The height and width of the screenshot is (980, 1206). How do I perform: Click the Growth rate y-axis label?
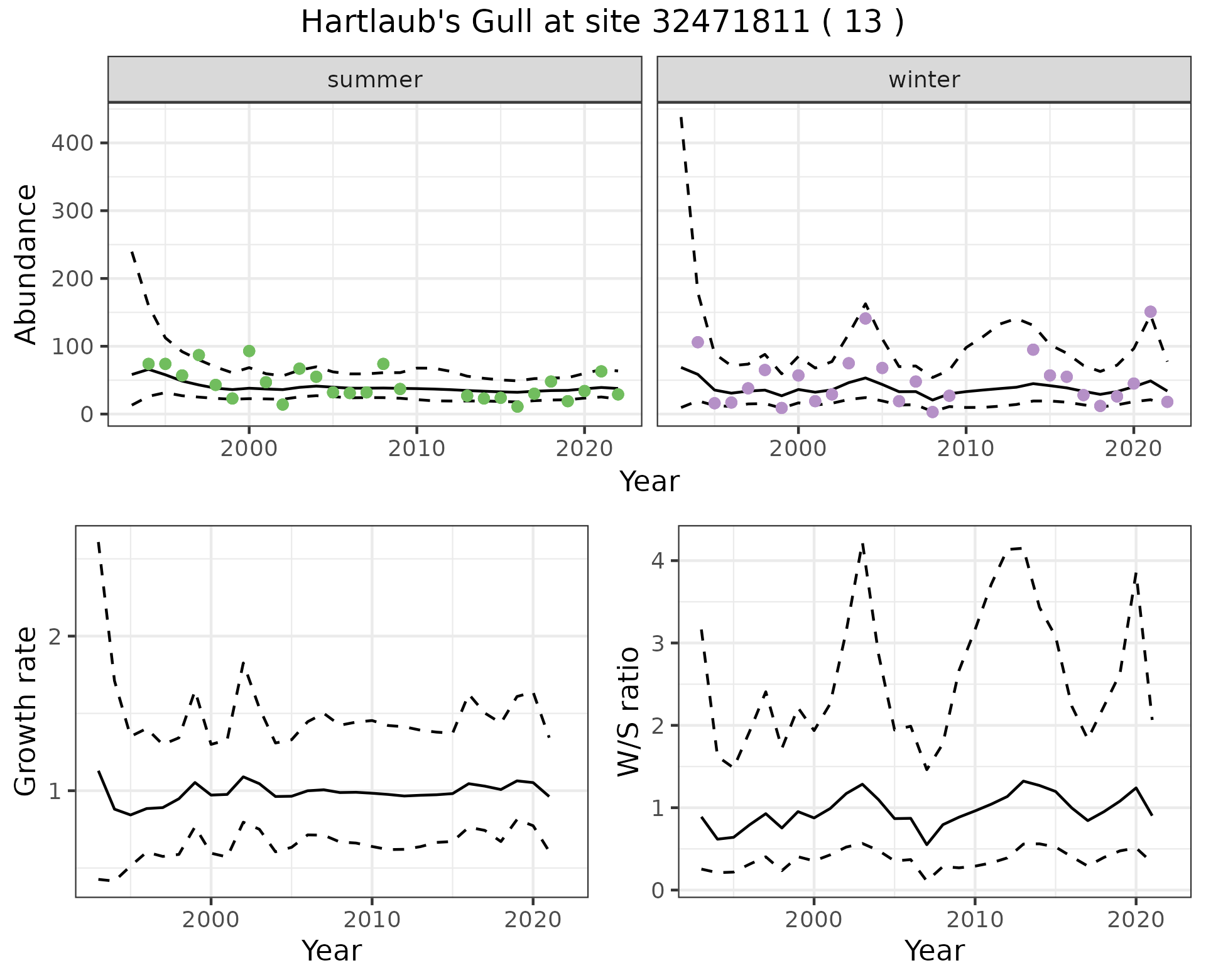click(x=26, y=712)
